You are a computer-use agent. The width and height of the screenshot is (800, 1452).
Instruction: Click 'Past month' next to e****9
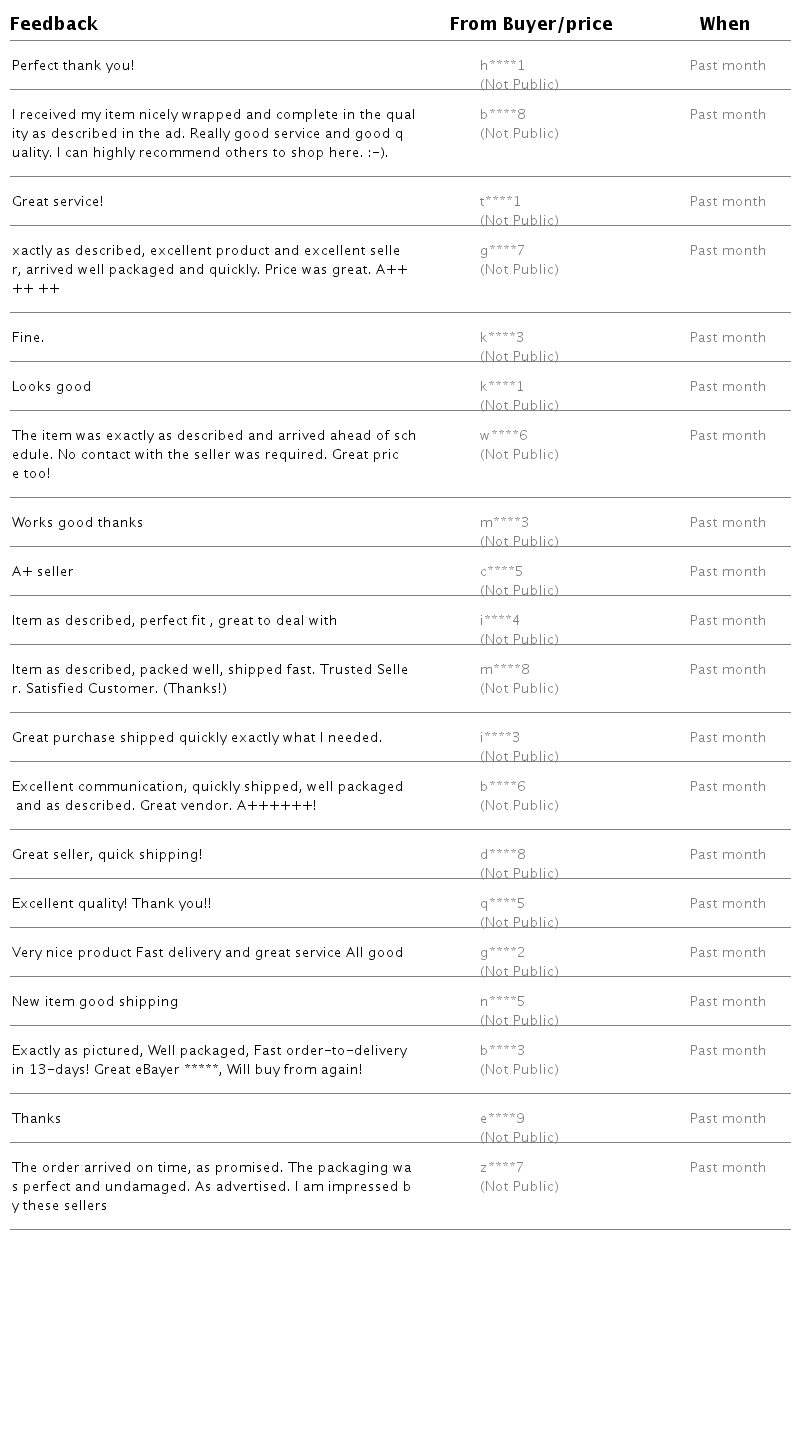(x=727, y=1119)
